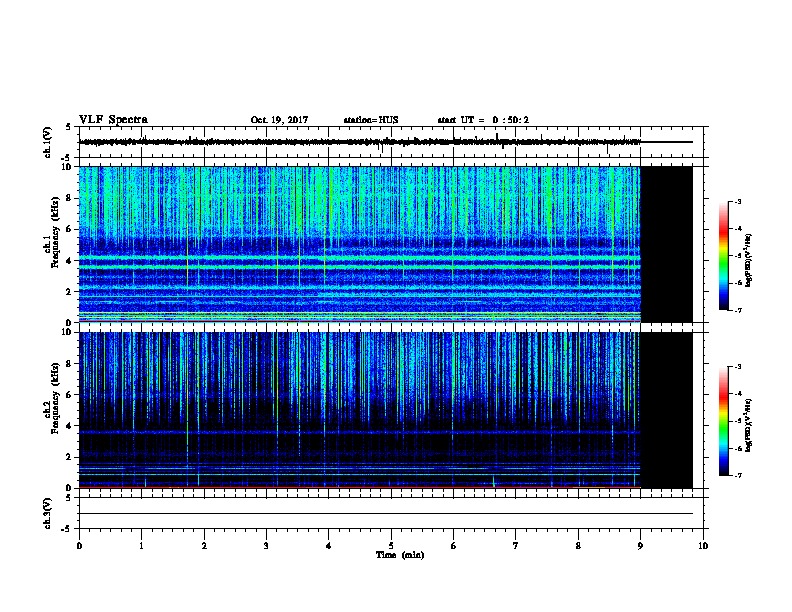
Task: Select the "start UT = 0 : 50: 2" text
Action: click(x=483, y=120)
